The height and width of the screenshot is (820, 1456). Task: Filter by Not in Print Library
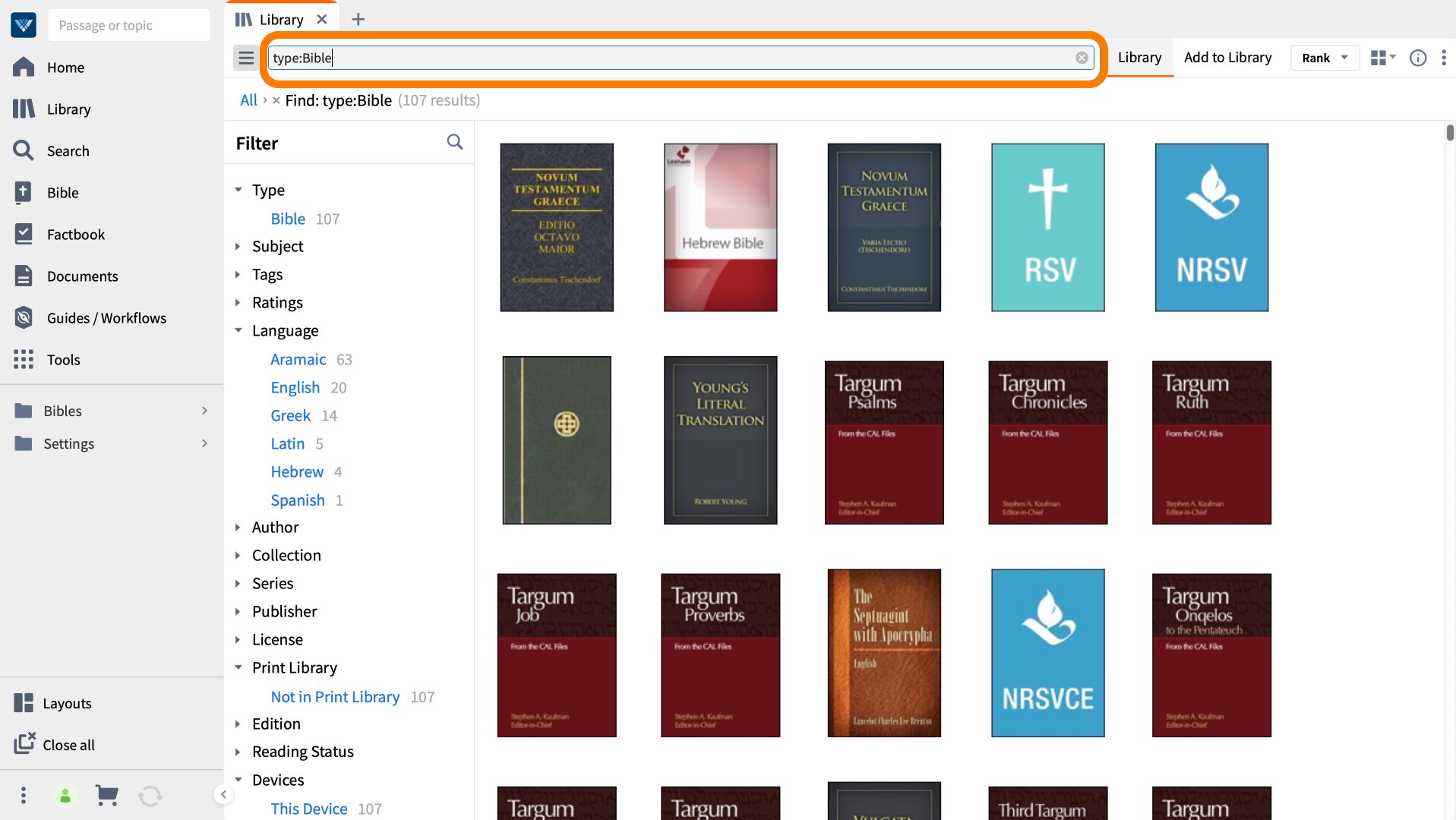coord(335,696)
